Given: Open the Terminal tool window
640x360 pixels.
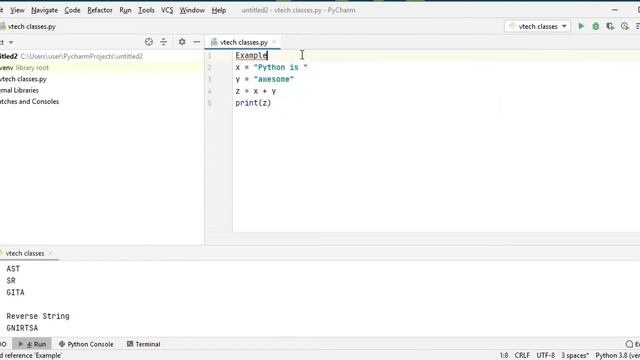Looking at the screenshot, I should click(144, 344).
